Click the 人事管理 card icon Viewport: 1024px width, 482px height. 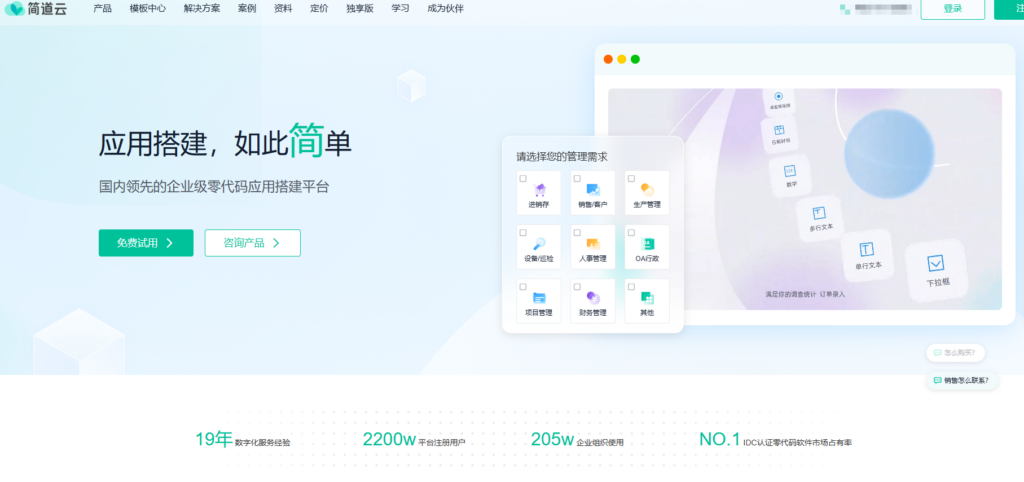point(593,243)
